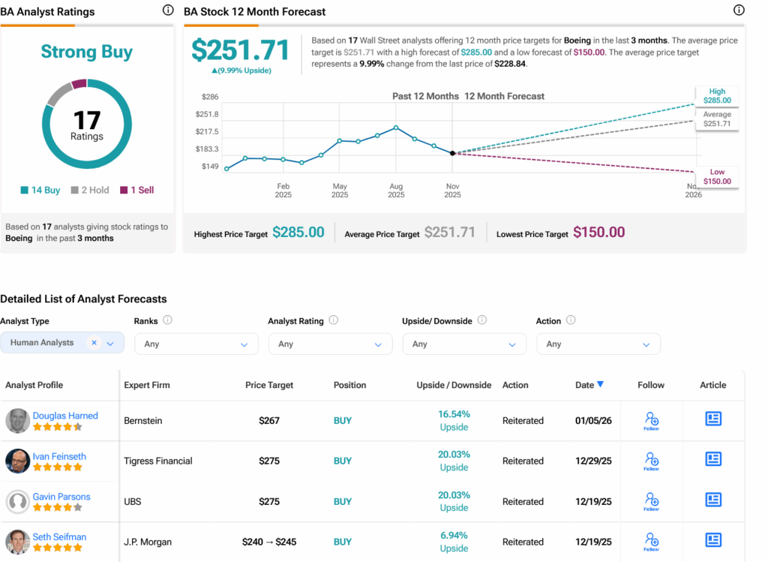This screenshot has width=768, height=562.
Task: Click info icon beside BA Analyst Ratings
Action: click(x=167, y=11)
